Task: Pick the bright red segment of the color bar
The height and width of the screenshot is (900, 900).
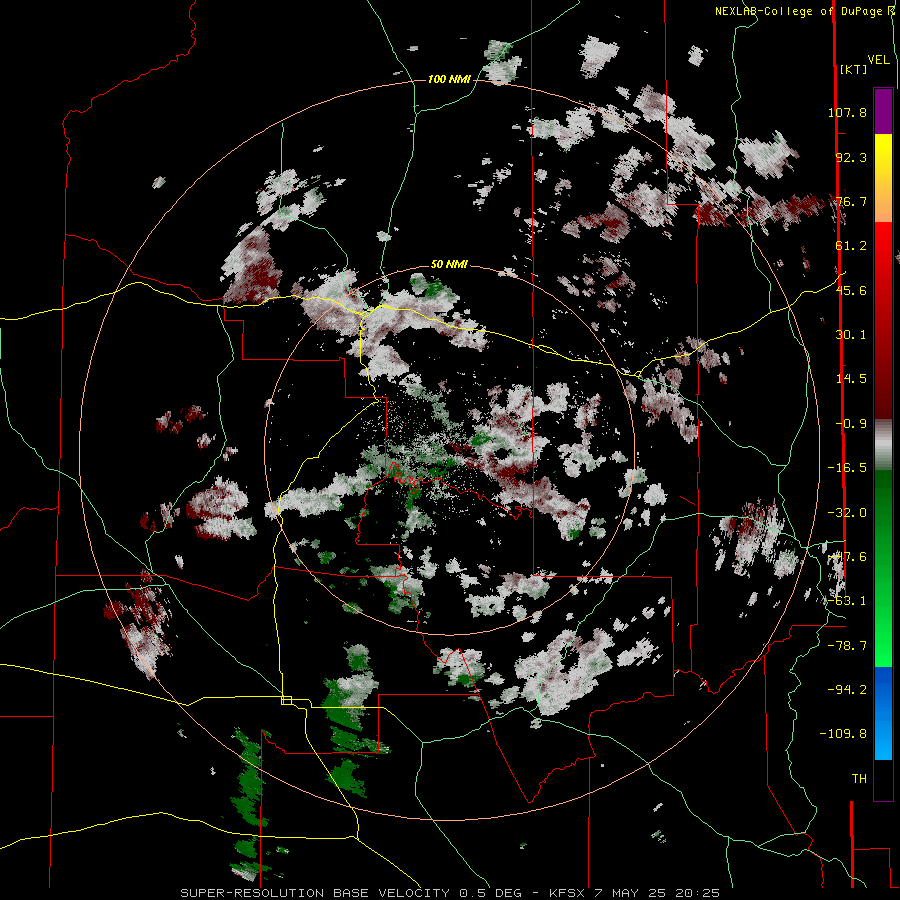Action: tap(883, 253)
